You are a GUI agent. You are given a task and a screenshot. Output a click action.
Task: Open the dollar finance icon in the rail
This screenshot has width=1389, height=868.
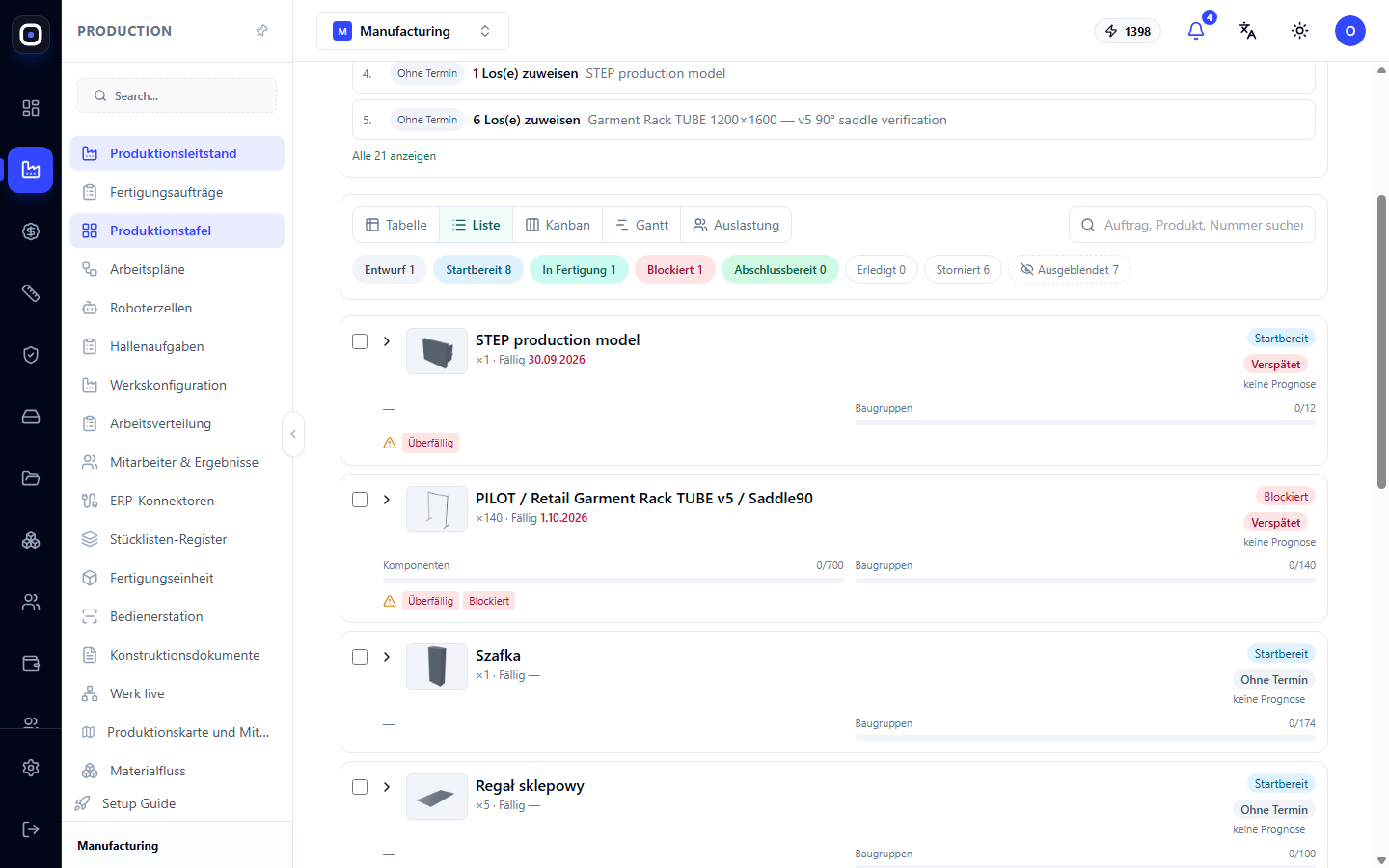pyautogui.click(x=31, y=231)
